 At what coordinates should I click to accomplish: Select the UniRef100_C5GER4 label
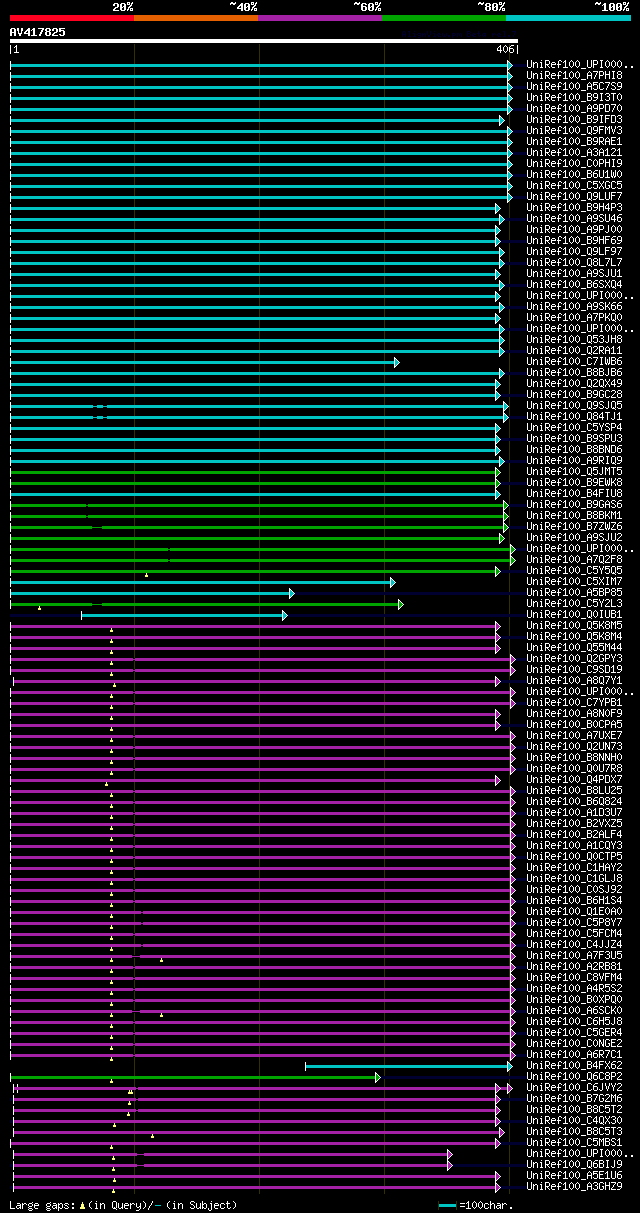pyautogui.click(x=575, y=1032)
